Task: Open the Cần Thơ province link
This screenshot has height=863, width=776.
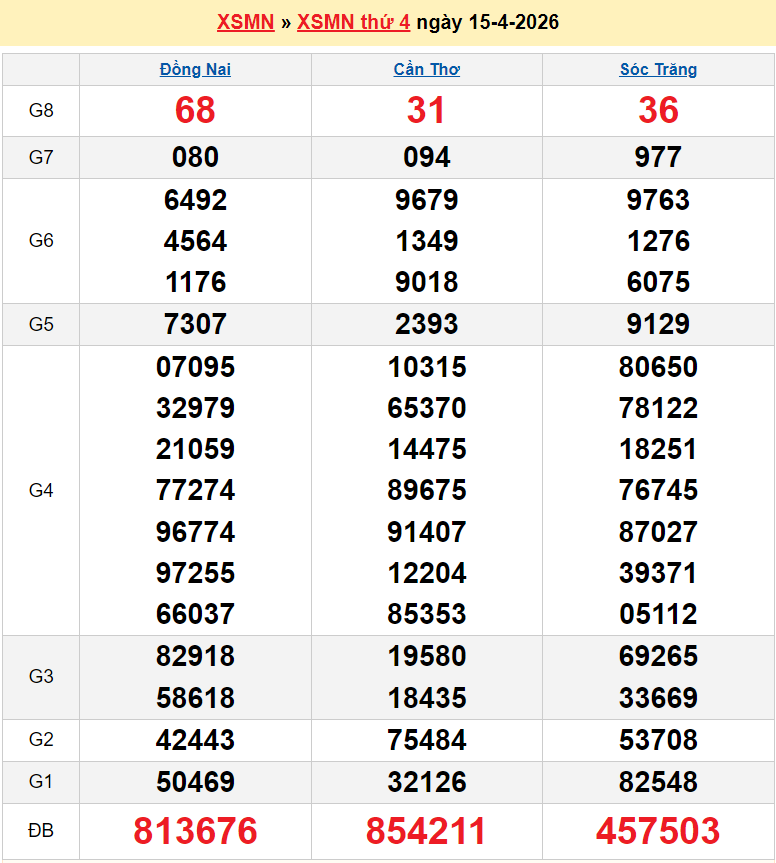Action: tap(427, 70)
